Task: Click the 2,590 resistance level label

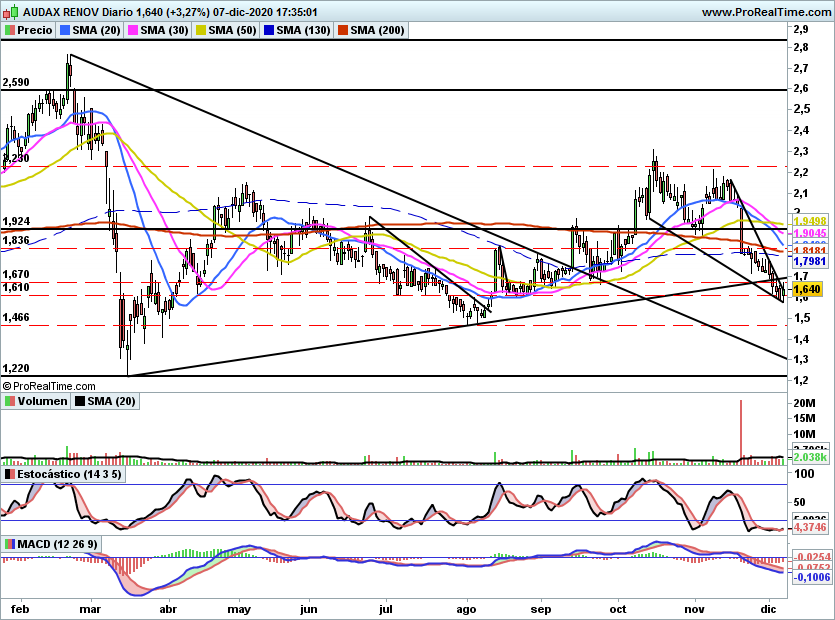Action: tap(16, 83)
